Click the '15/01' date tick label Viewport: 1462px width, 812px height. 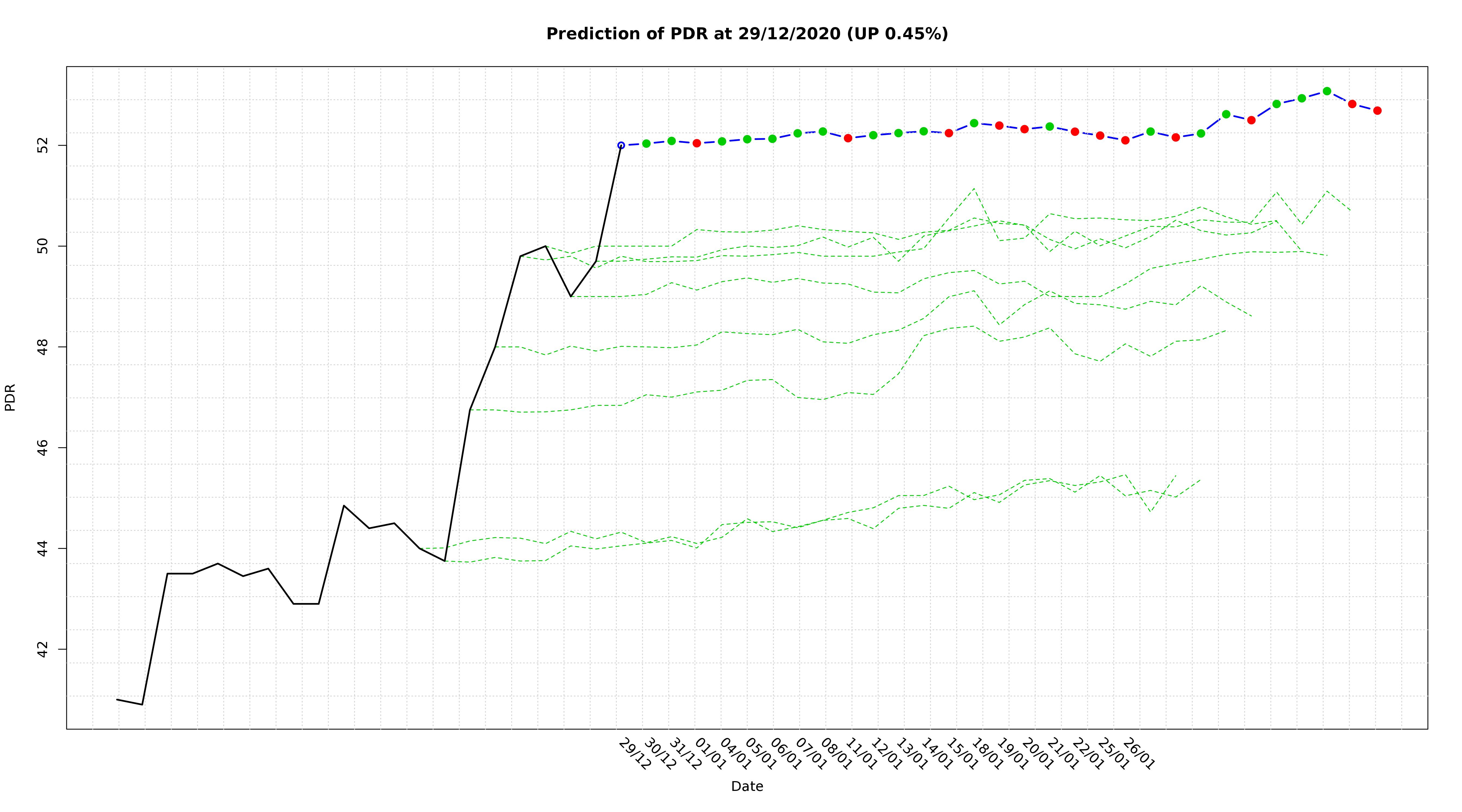tap(962, 754)
